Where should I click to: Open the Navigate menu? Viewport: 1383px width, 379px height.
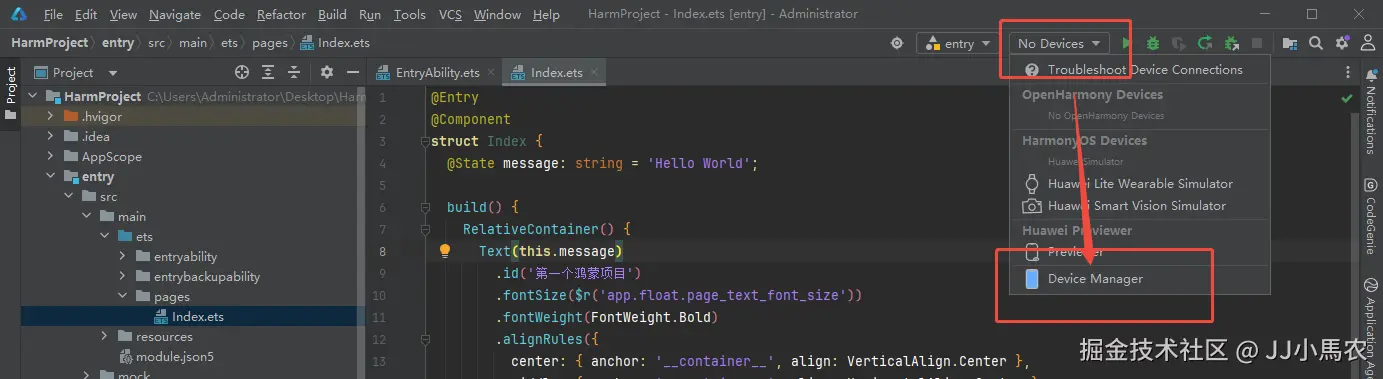[175, 15]
